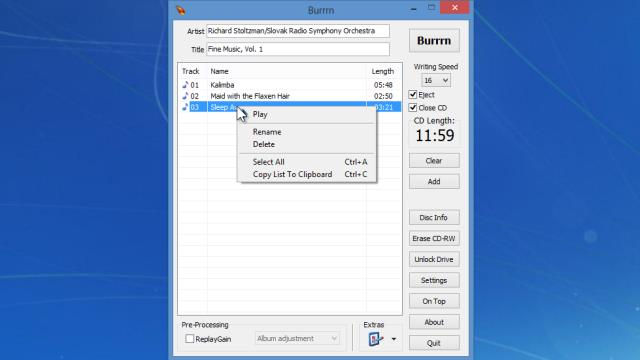Open the Album adjustment dropdown
640x360 pixels.
(297, 338)
